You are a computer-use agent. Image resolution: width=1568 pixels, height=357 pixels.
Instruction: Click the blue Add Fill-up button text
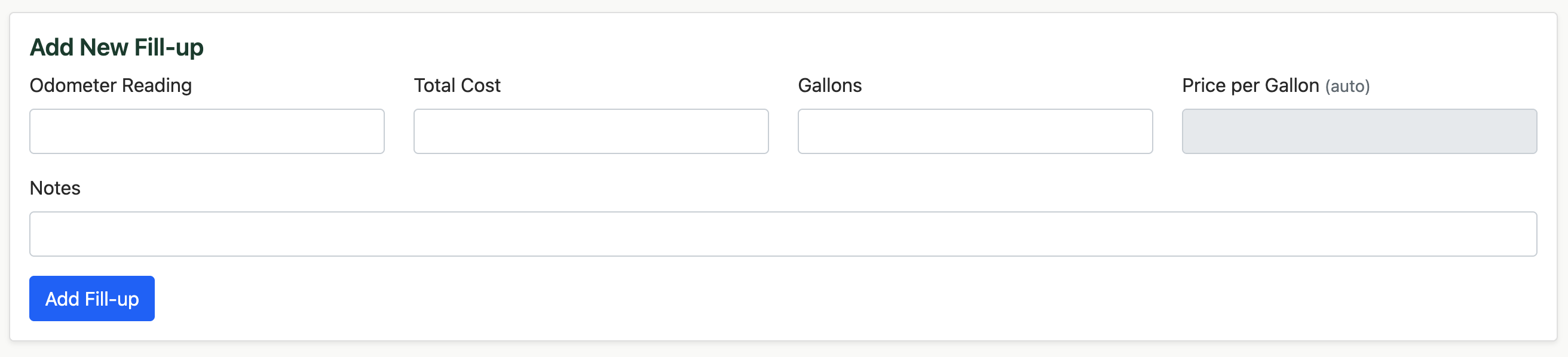(91, 298)
